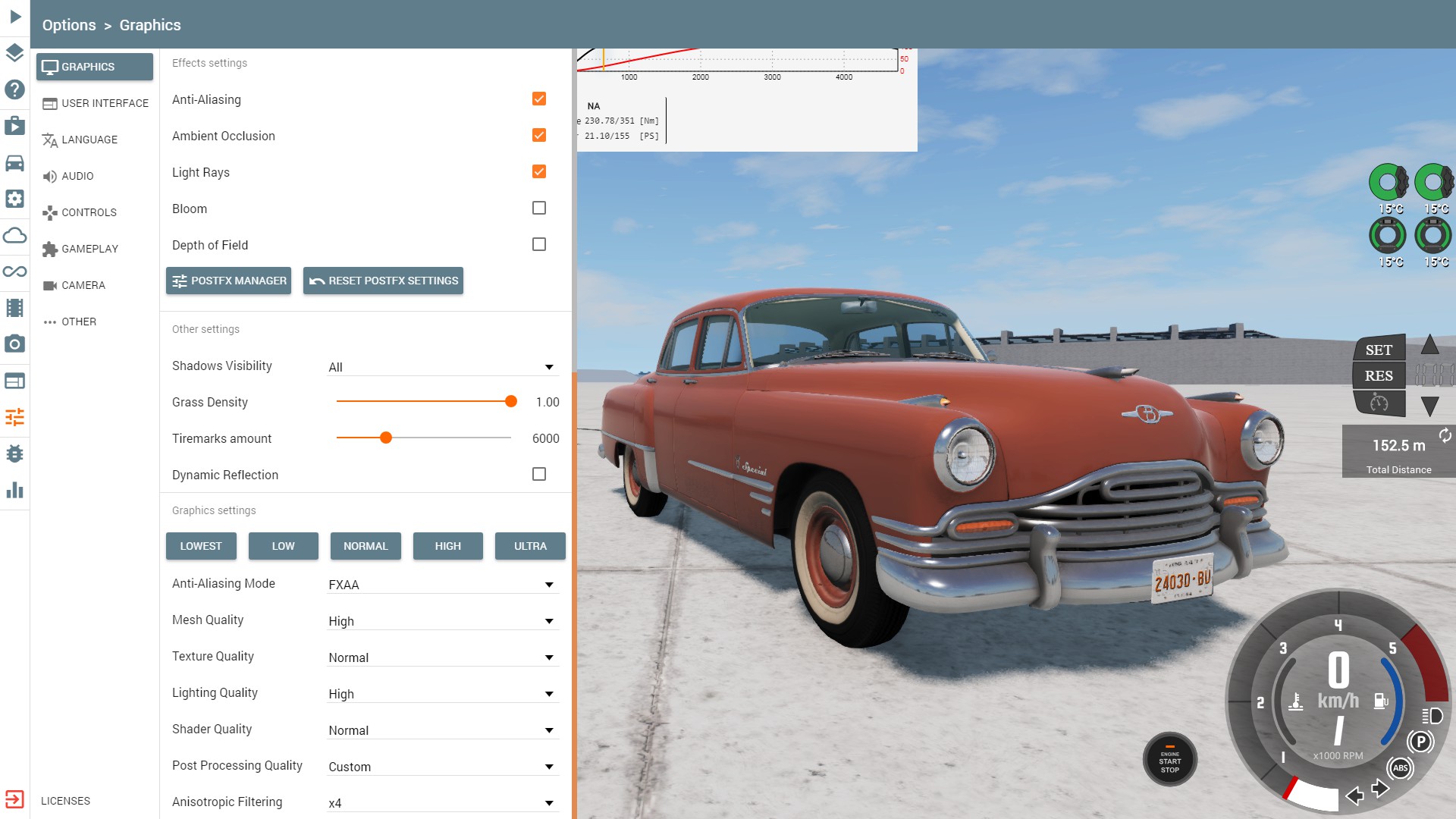Open the help question mark icon

pos(14,89)
